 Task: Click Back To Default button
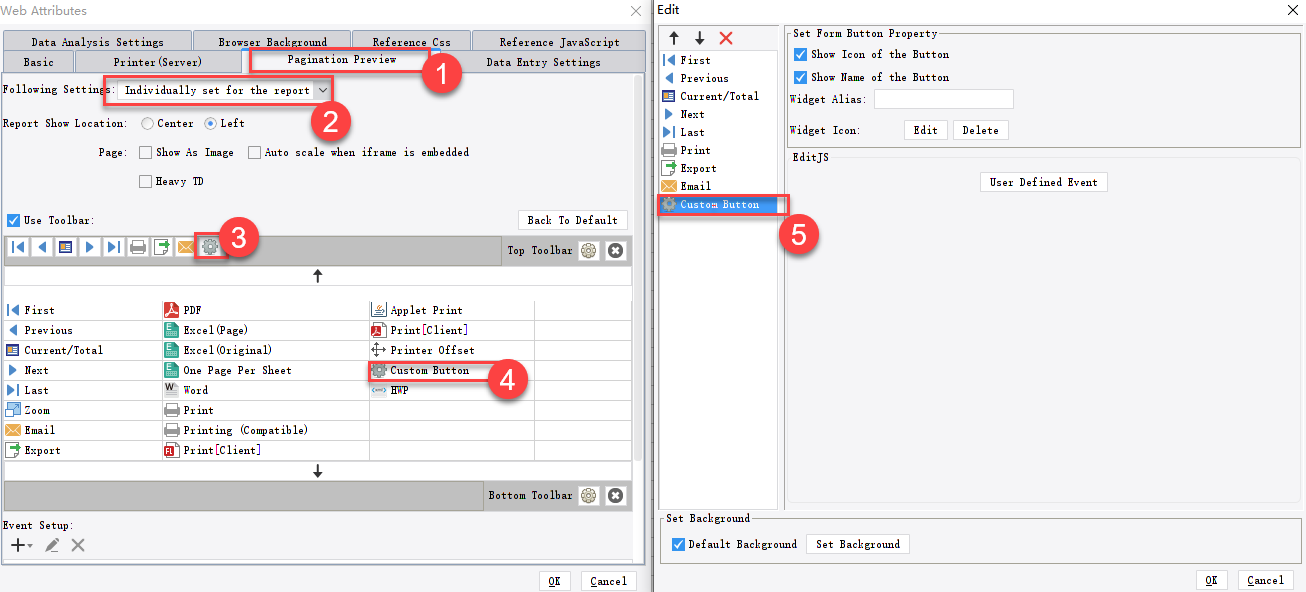tap(573, 220)
